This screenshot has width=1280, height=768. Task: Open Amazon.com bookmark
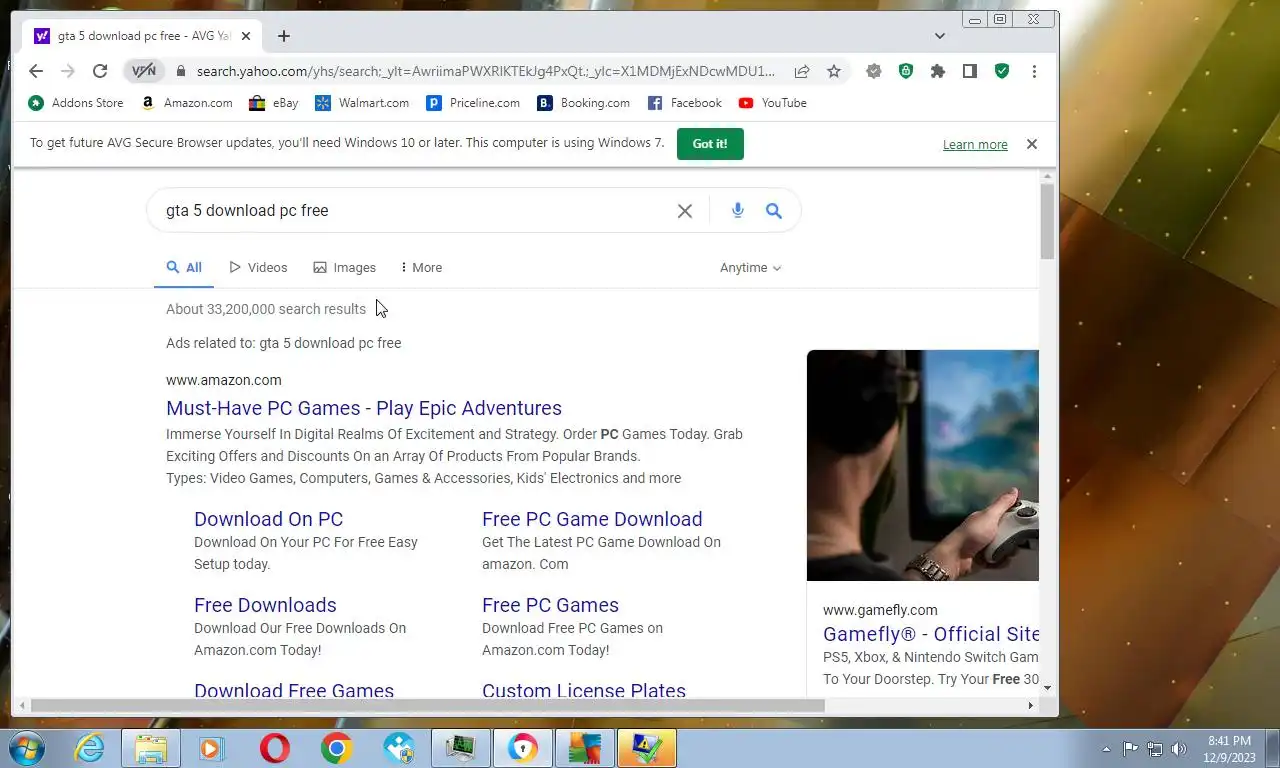(x=187, y=103)
